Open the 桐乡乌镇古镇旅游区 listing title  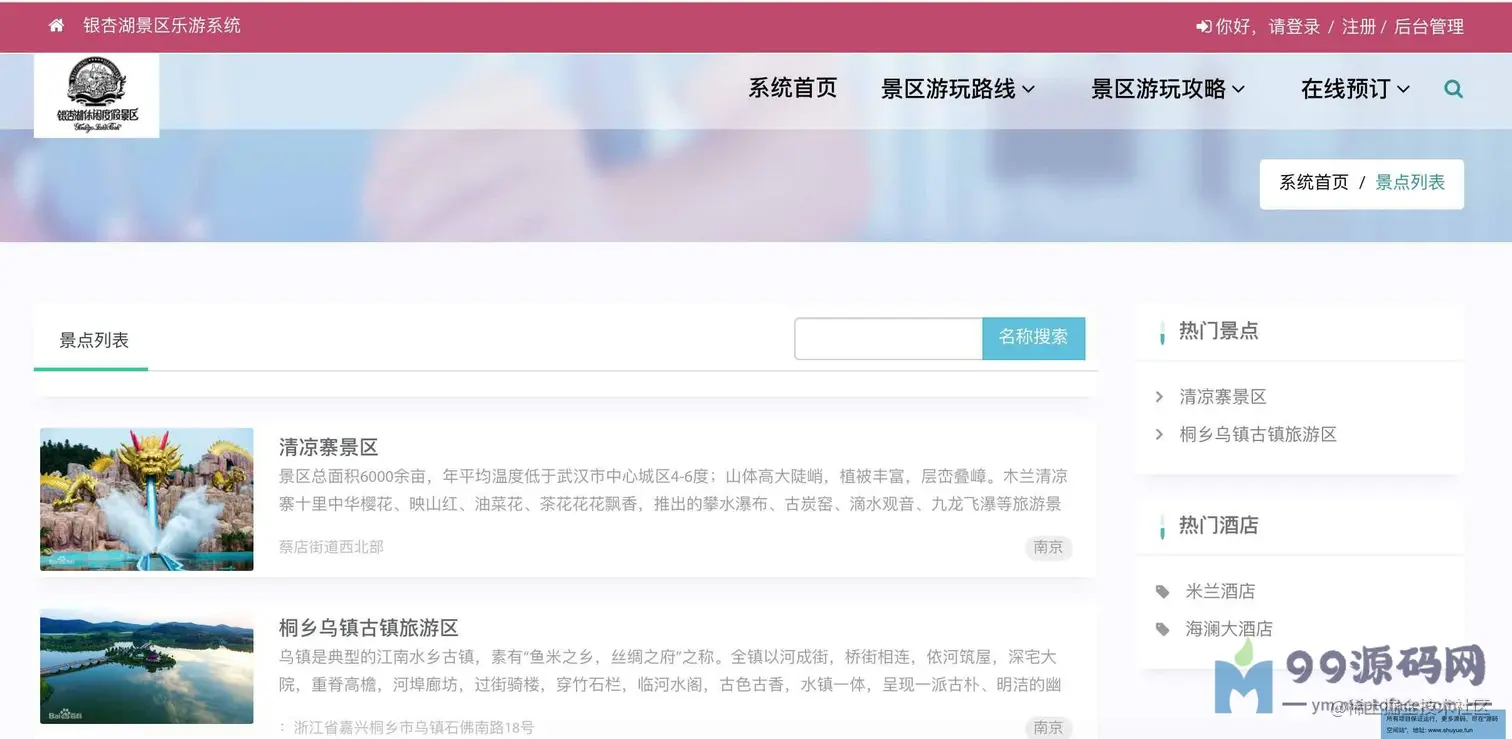(368, 628)
